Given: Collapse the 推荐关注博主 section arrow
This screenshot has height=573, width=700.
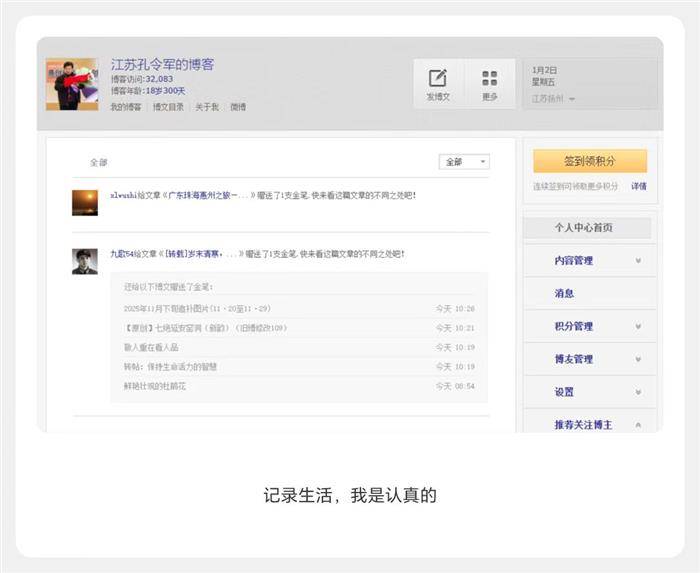Looking at the screenshot, I should tap(638, 424).
